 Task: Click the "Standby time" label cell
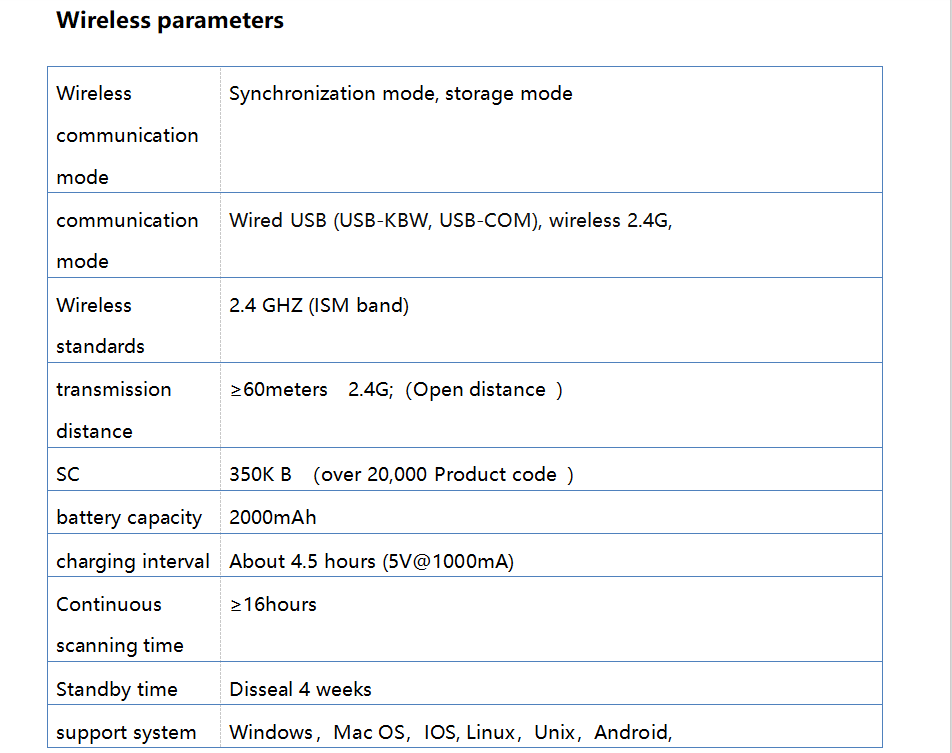click(x=116, y=690)
